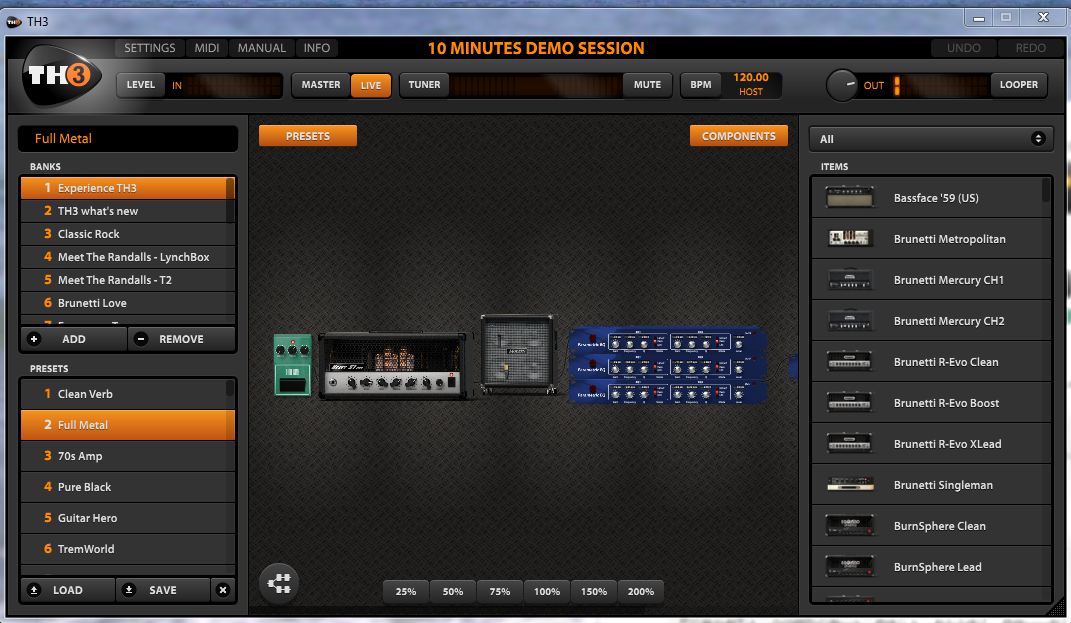The height and width of the screenshot is (623, 1071).
Task: Open the rig routing icon
Action: click(x=279, y=583)
